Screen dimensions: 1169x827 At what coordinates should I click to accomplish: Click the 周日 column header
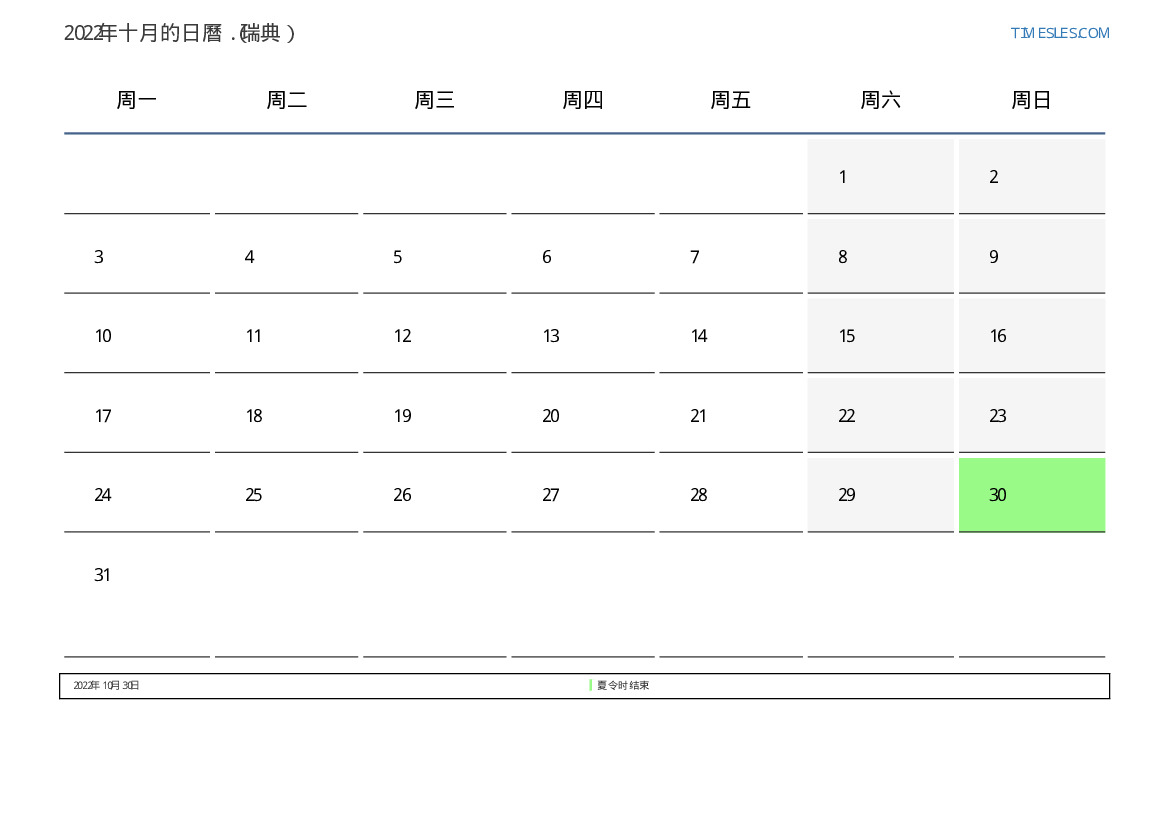pos(1031,100)
